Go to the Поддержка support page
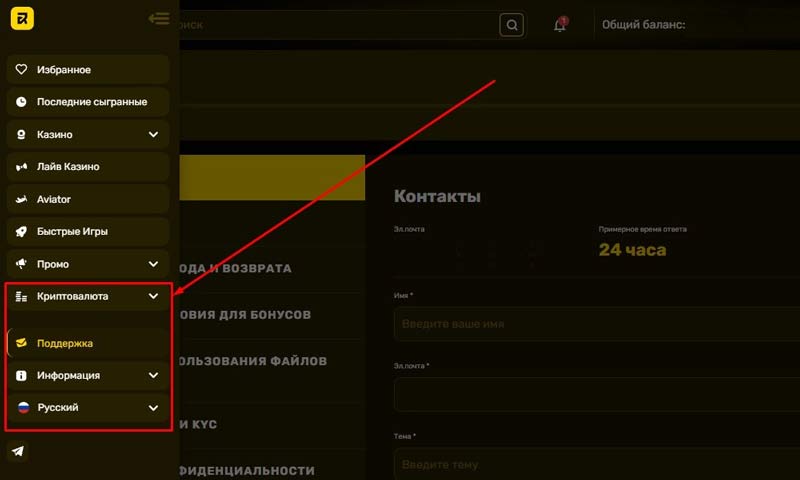Image resolution: width=800 pixels, height=480 pixels. click(x=65, y=343)
